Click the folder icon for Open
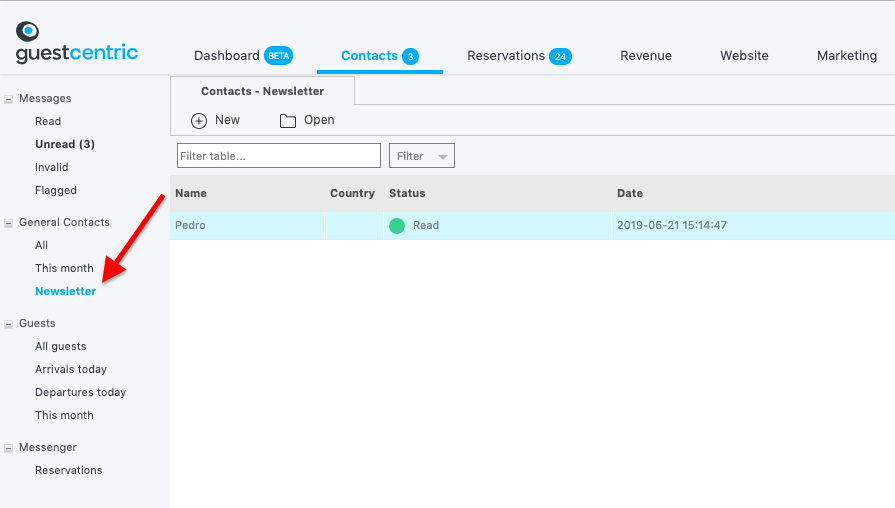 point(288,120)
